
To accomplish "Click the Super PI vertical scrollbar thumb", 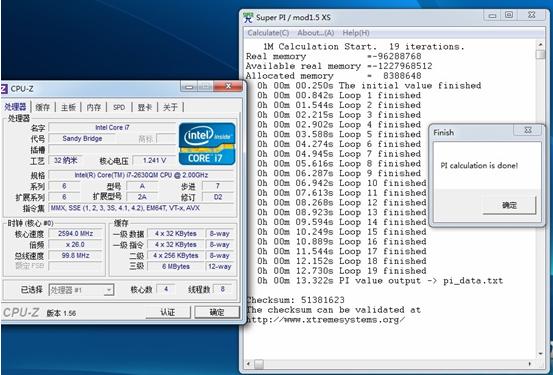I will click(x=540, y=55).
